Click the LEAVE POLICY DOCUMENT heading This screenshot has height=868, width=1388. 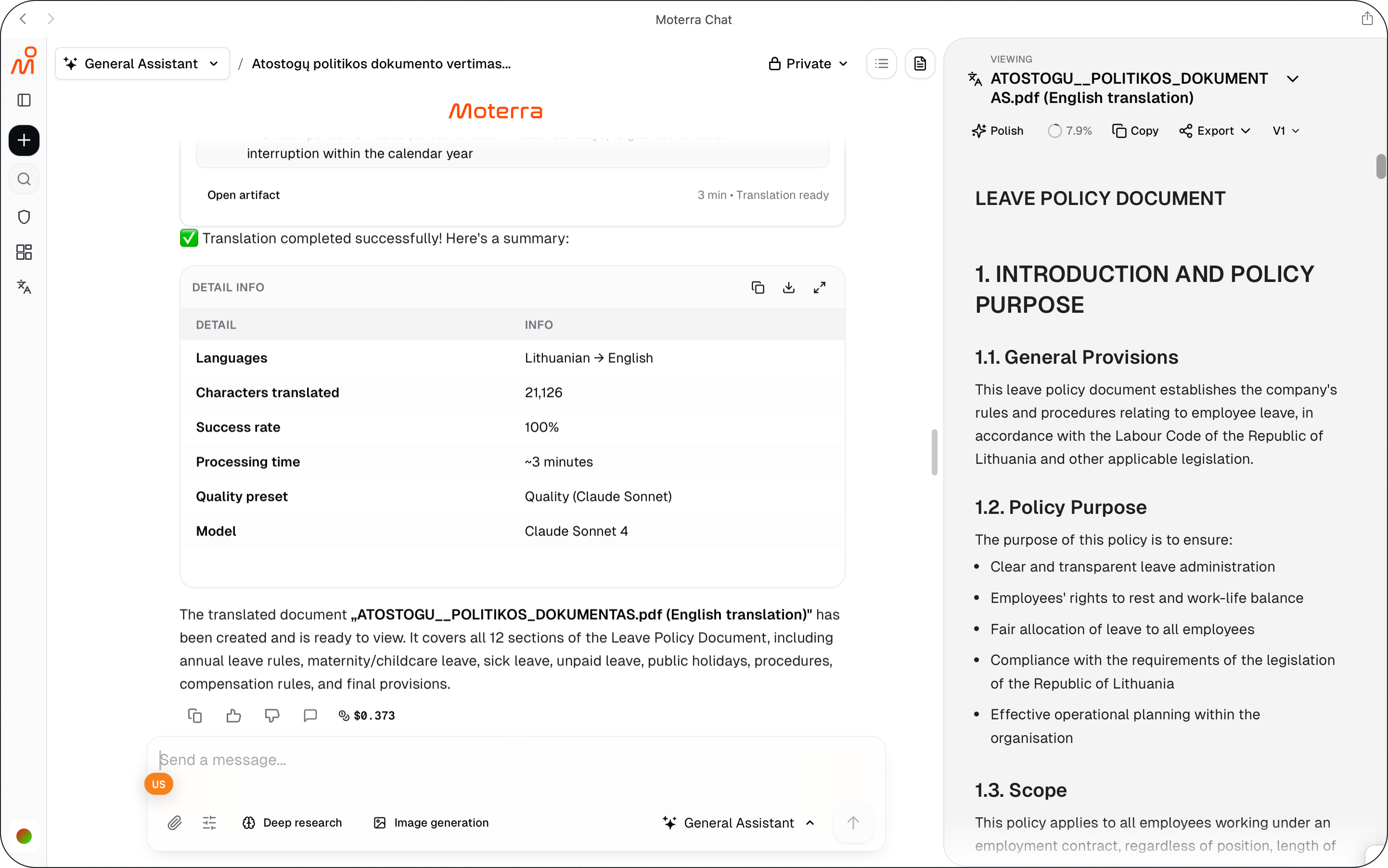1100,198
